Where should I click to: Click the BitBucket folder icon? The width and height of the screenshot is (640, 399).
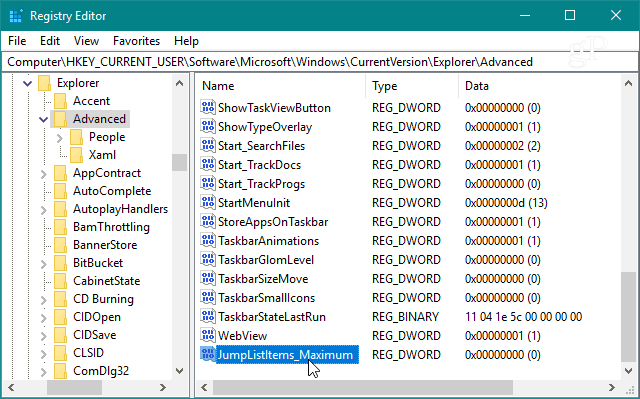60,263
